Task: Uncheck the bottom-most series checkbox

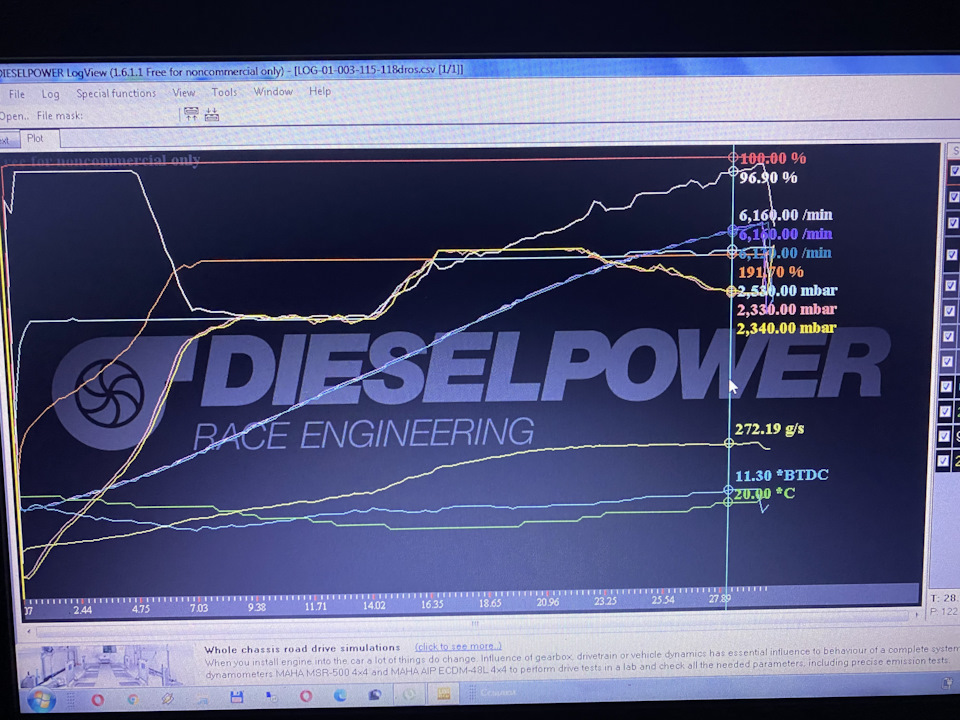Action: coord(943,460)
